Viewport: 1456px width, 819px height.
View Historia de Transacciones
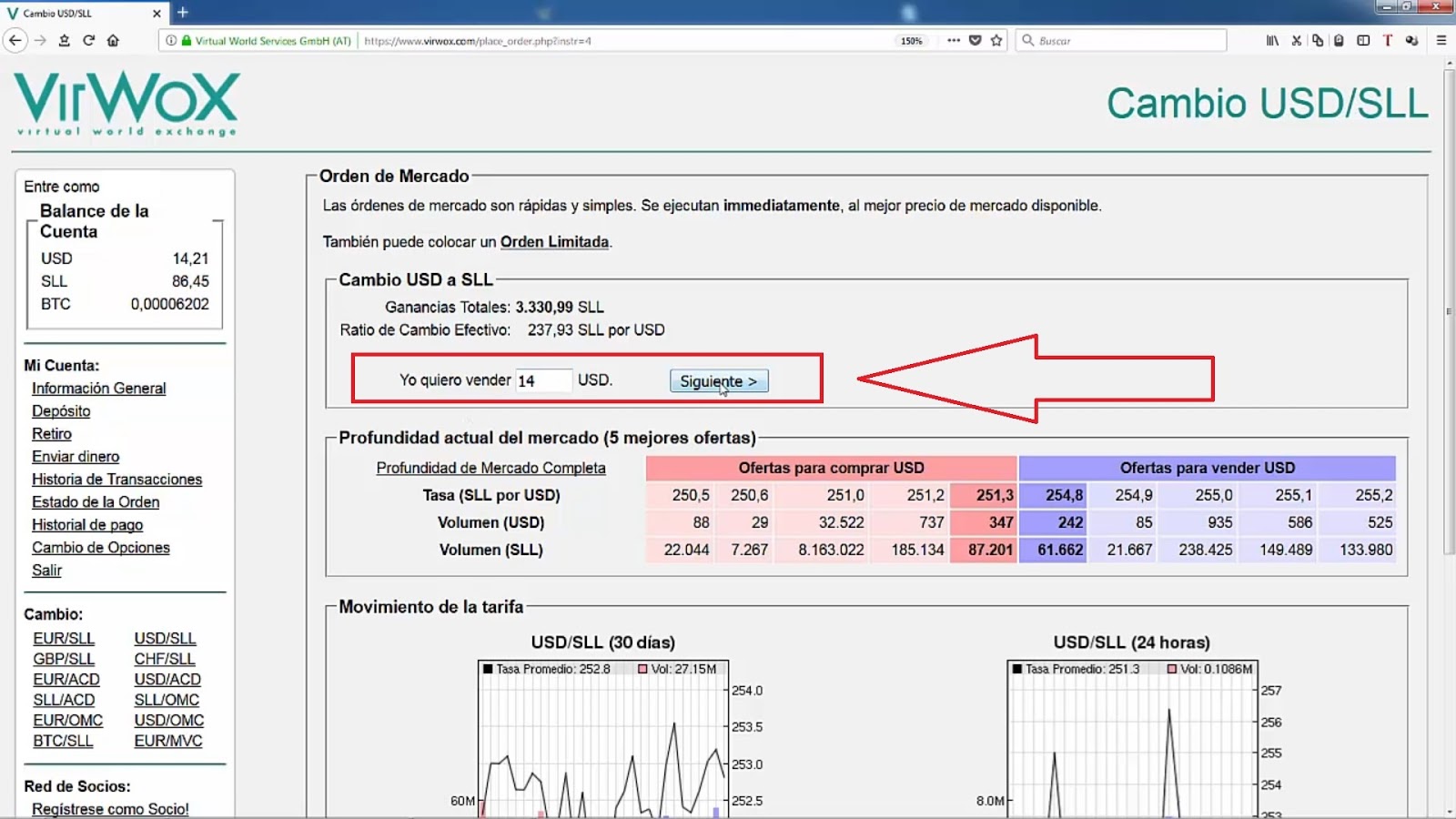117,480
